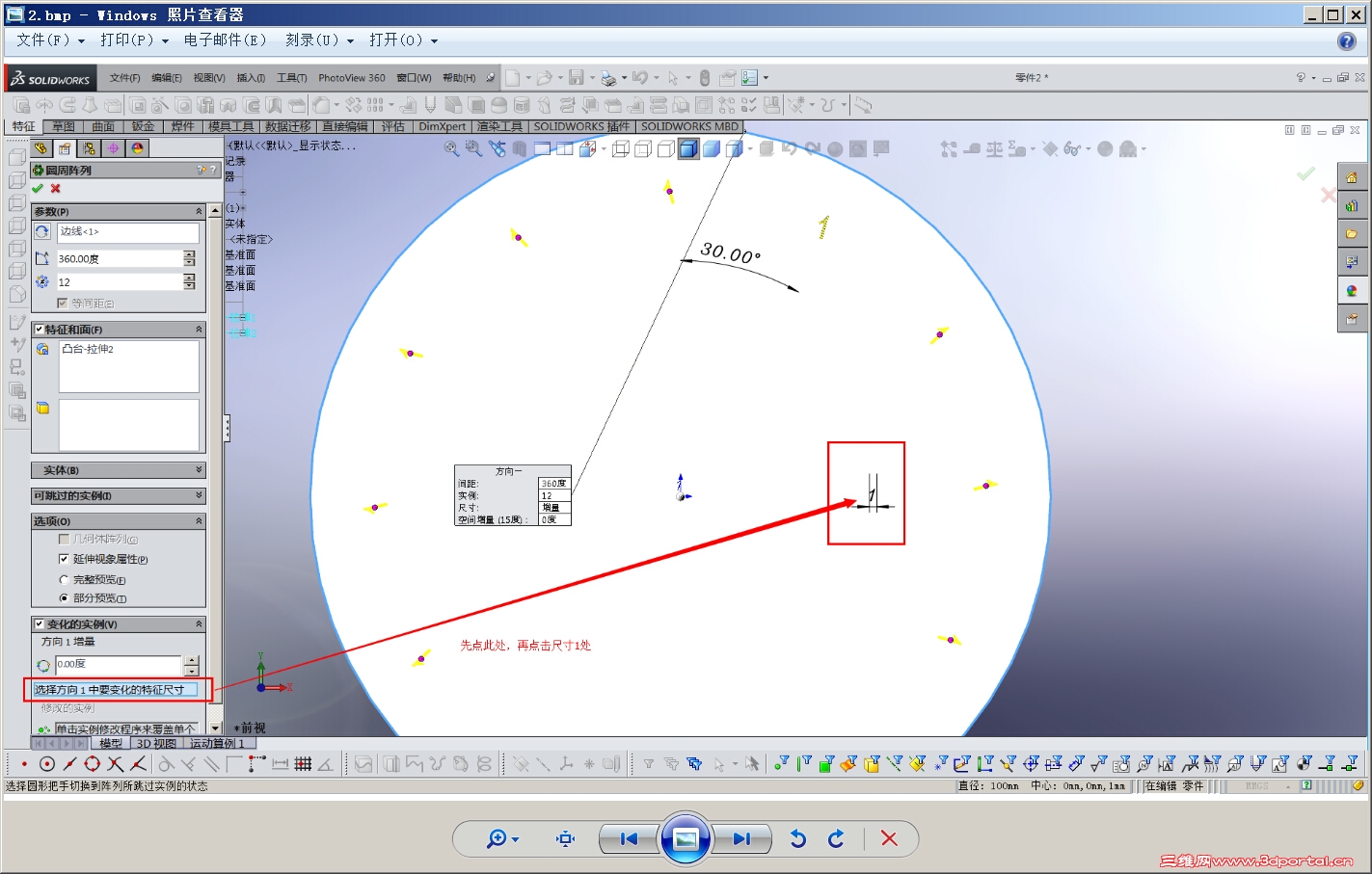The height and width of the screenshot is (874, 1372).
Task: Delete the photo with red X
Action: coord(889,839)
